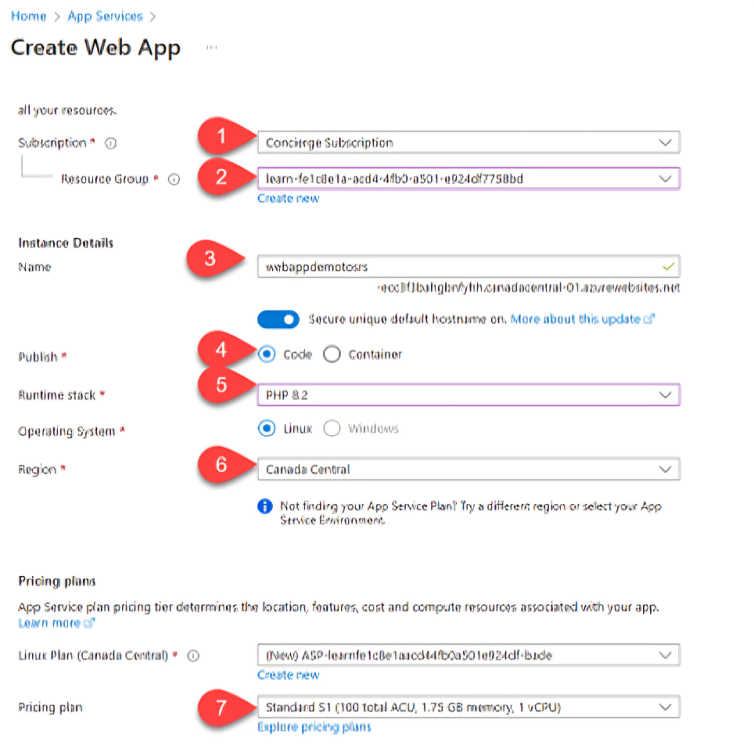Open the Standard S1 pricing plan dropdown
The width and height of the screenshot is (754, 745).
(x=468, y=707)
